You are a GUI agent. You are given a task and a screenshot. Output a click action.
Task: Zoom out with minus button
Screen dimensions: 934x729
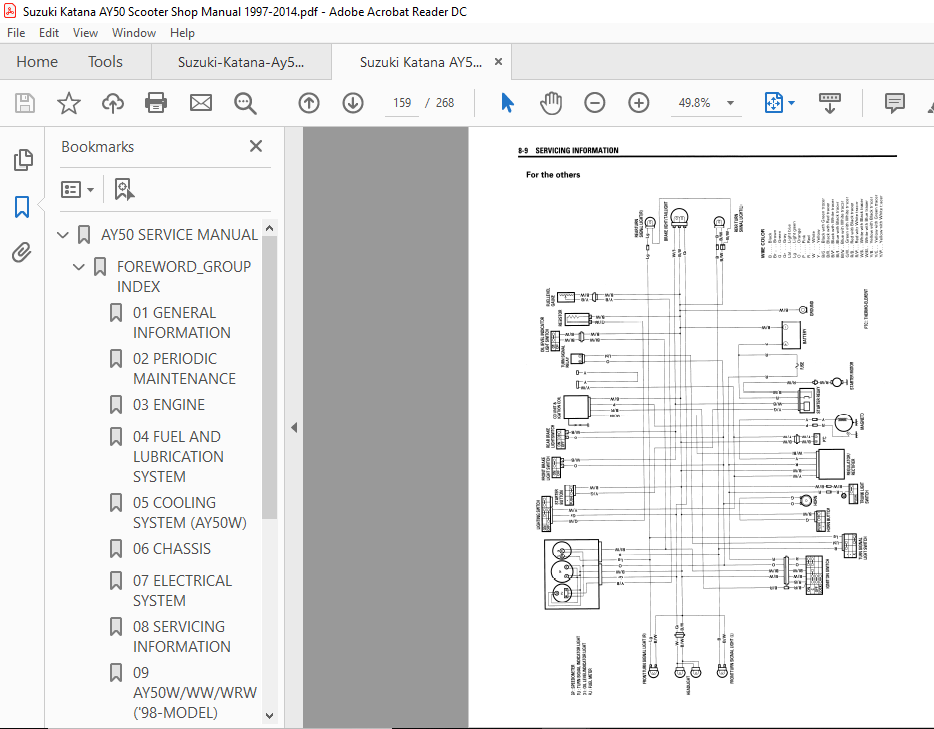pos(594,103)
